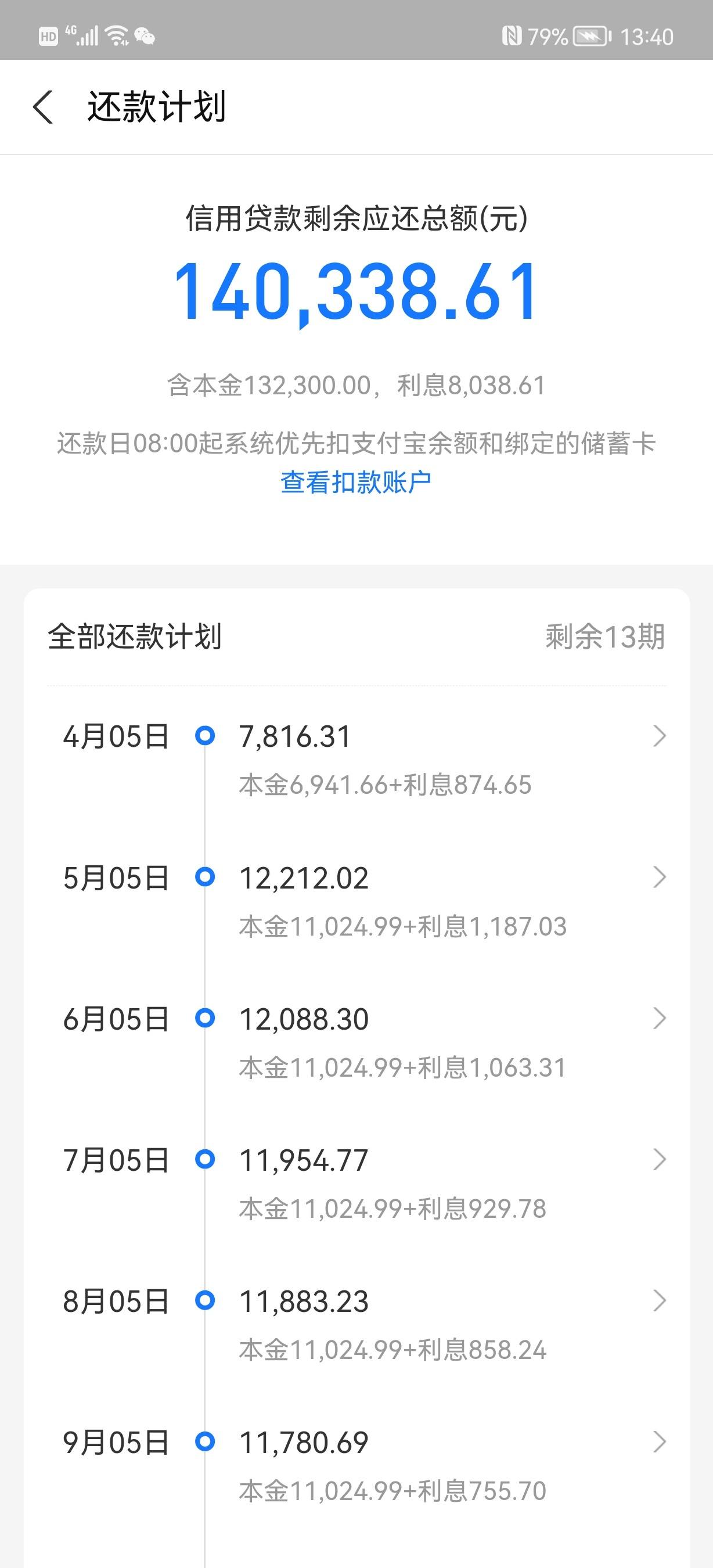
Task: Open 查看扣款账户 link
Action: (x=356, y=482)
